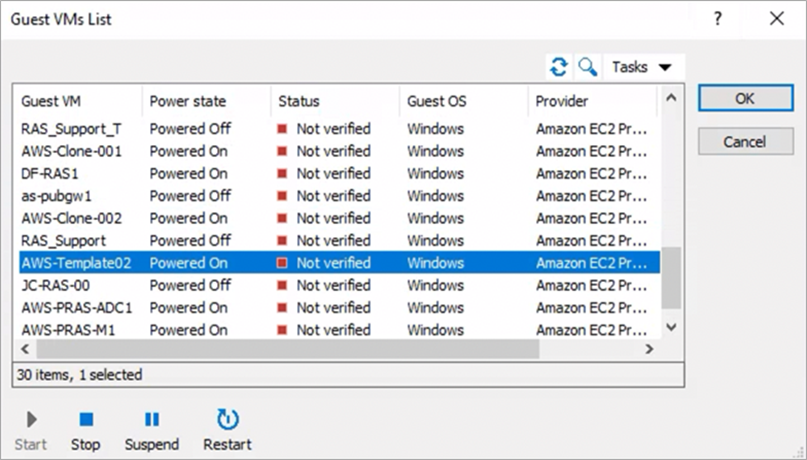Click the OK button
Image resolution: width=807 pixels, height=460 pixels.
click(745, 98)
